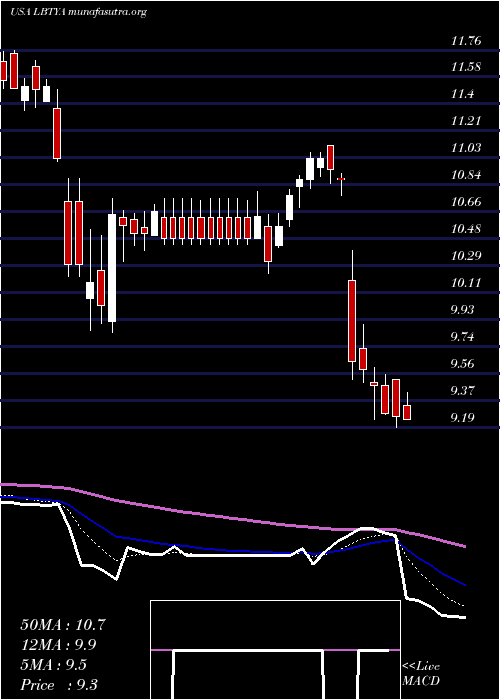The image size is (500, 700).
Task: Click the last red candle near 9.19
Action: (x=407, y=412)
